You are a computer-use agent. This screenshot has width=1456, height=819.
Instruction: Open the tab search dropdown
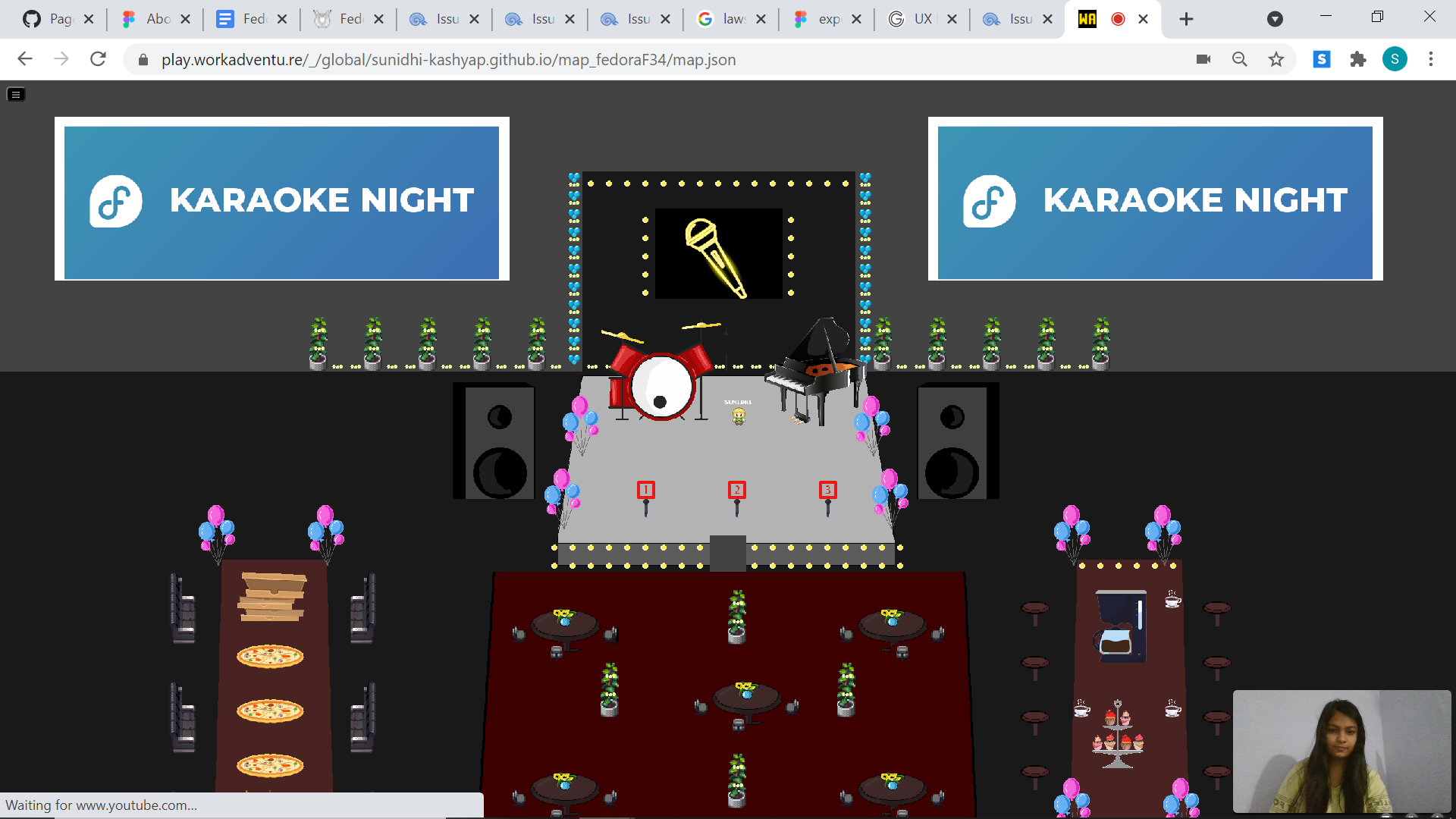(x=1276, y=19)
